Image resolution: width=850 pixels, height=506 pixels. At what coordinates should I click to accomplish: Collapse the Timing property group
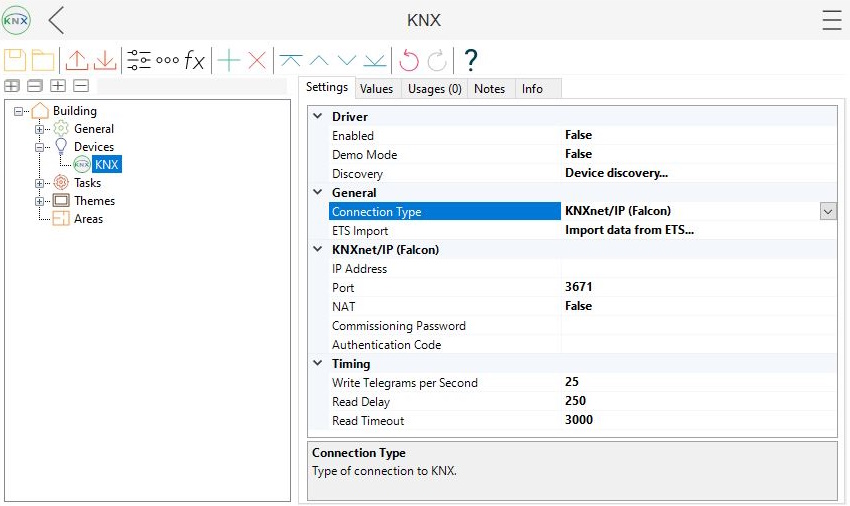(318, 363)
